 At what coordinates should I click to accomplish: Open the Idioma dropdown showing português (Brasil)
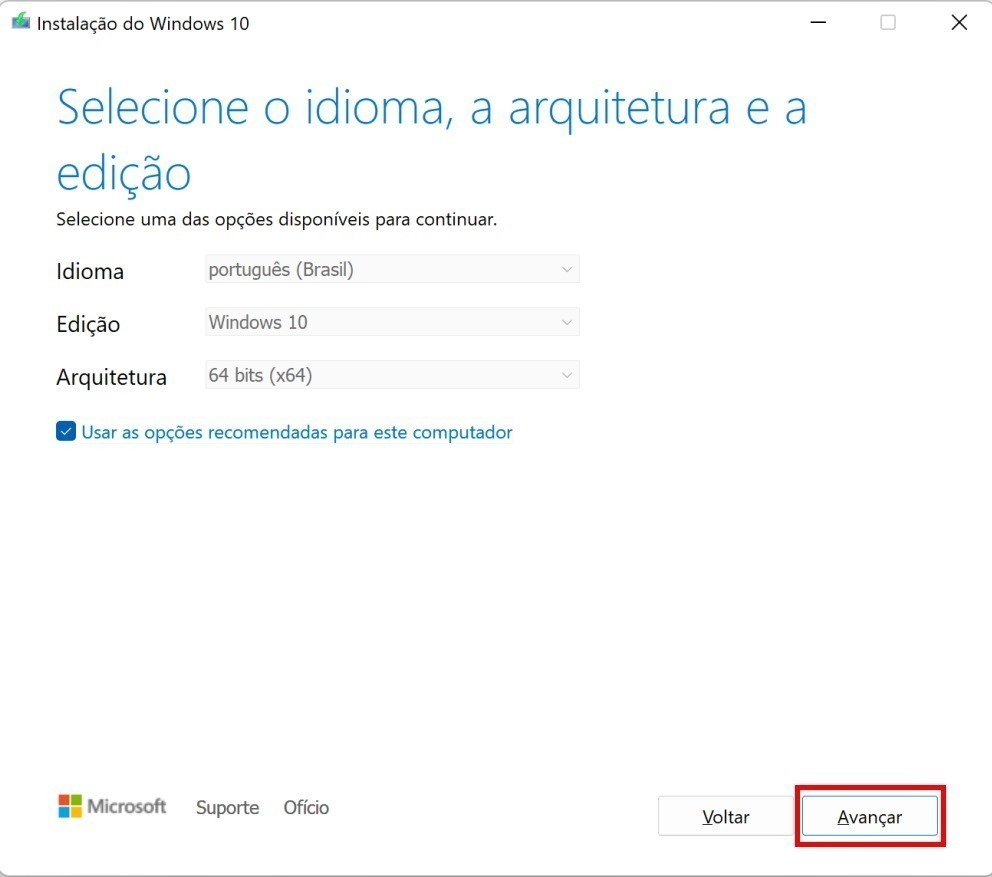click(391, 270)
